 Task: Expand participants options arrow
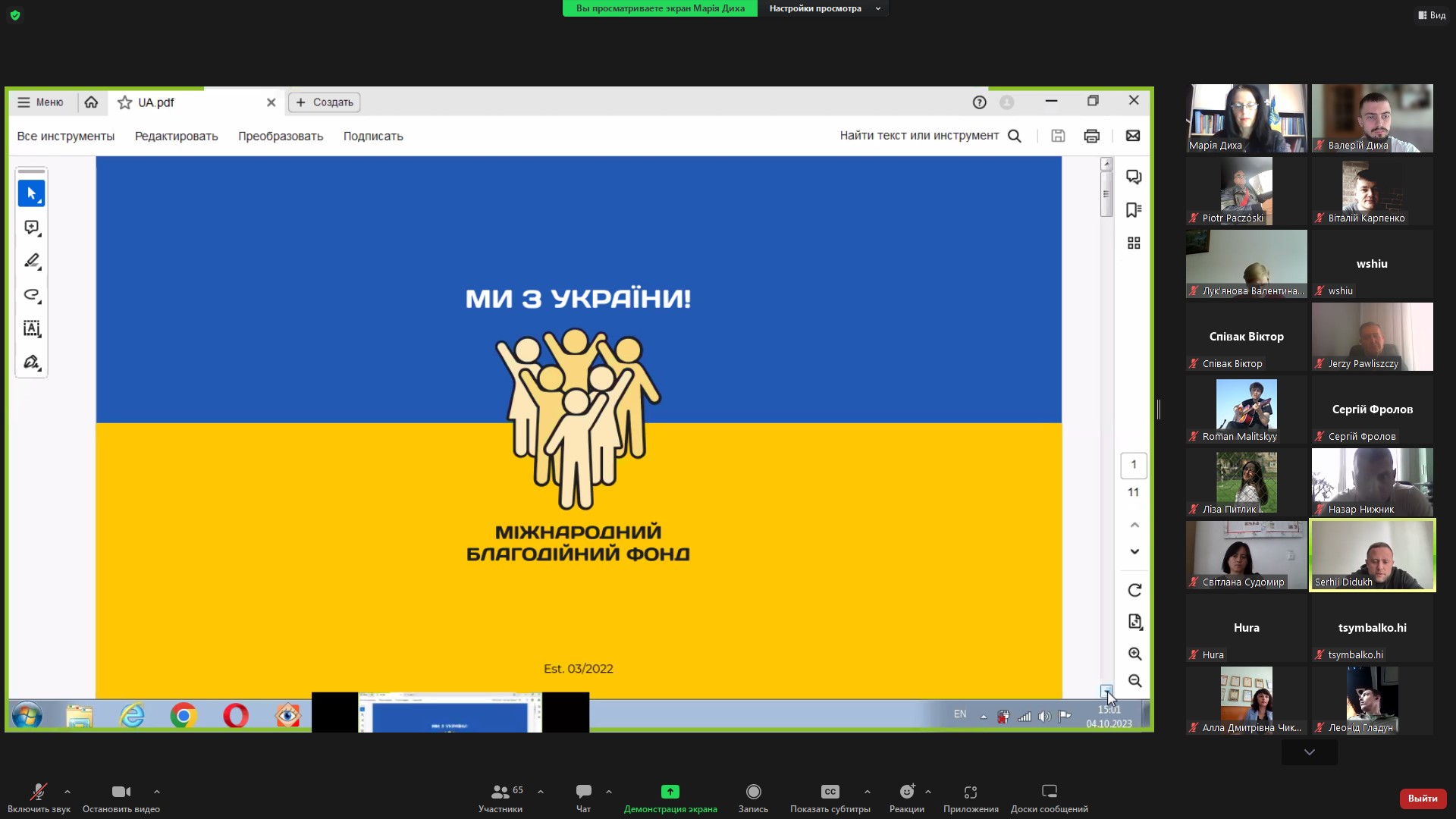(x=541, y=792)
